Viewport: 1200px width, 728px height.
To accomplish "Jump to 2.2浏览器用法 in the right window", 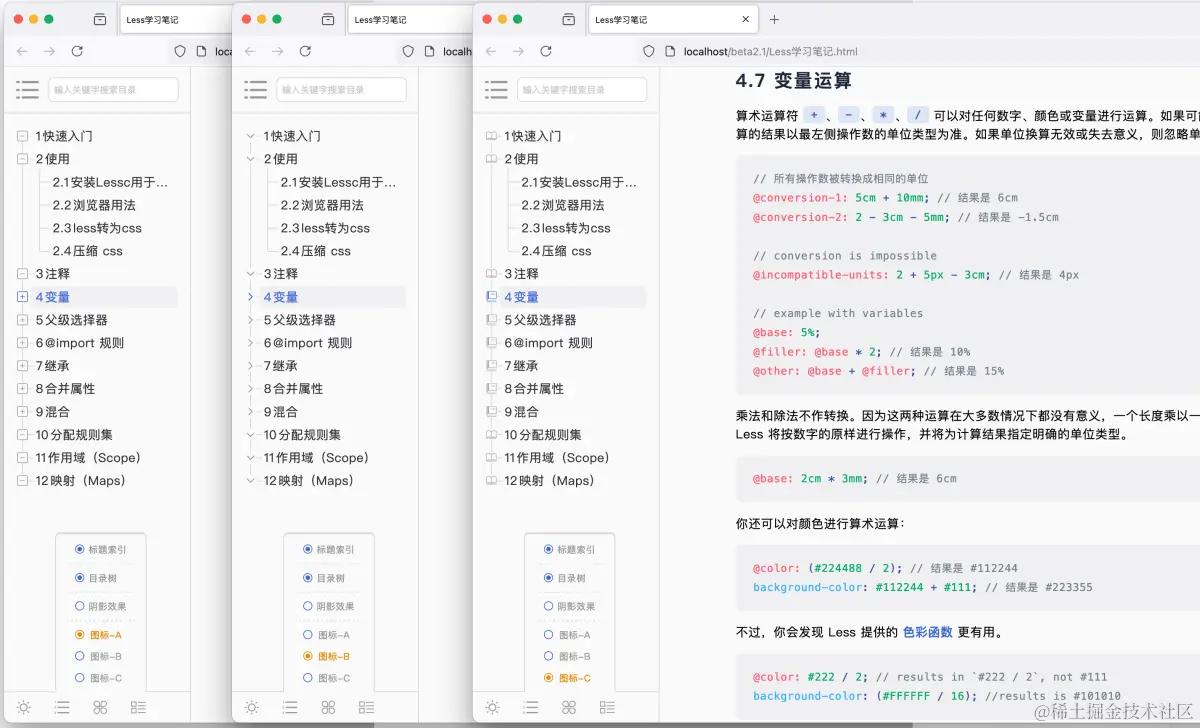I will [562, 205].
